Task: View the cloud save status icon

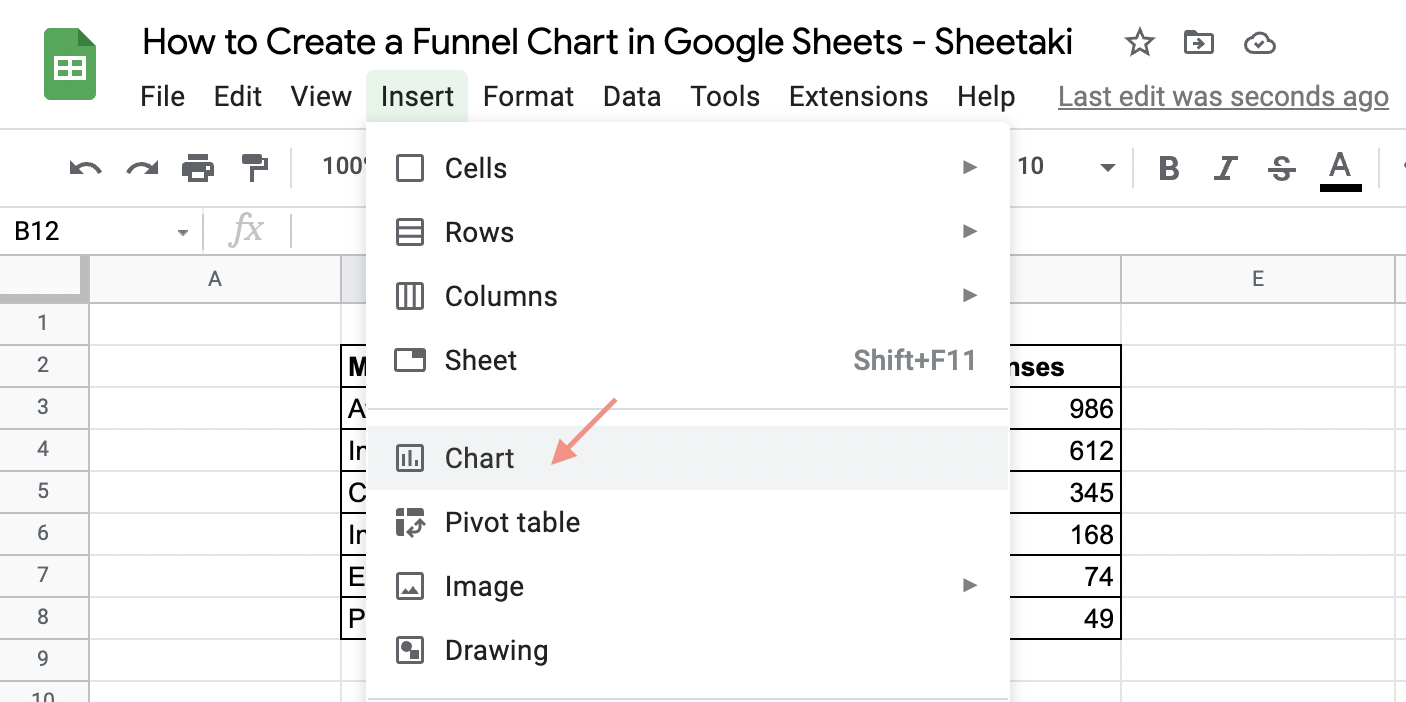Action: [1260, 43]
